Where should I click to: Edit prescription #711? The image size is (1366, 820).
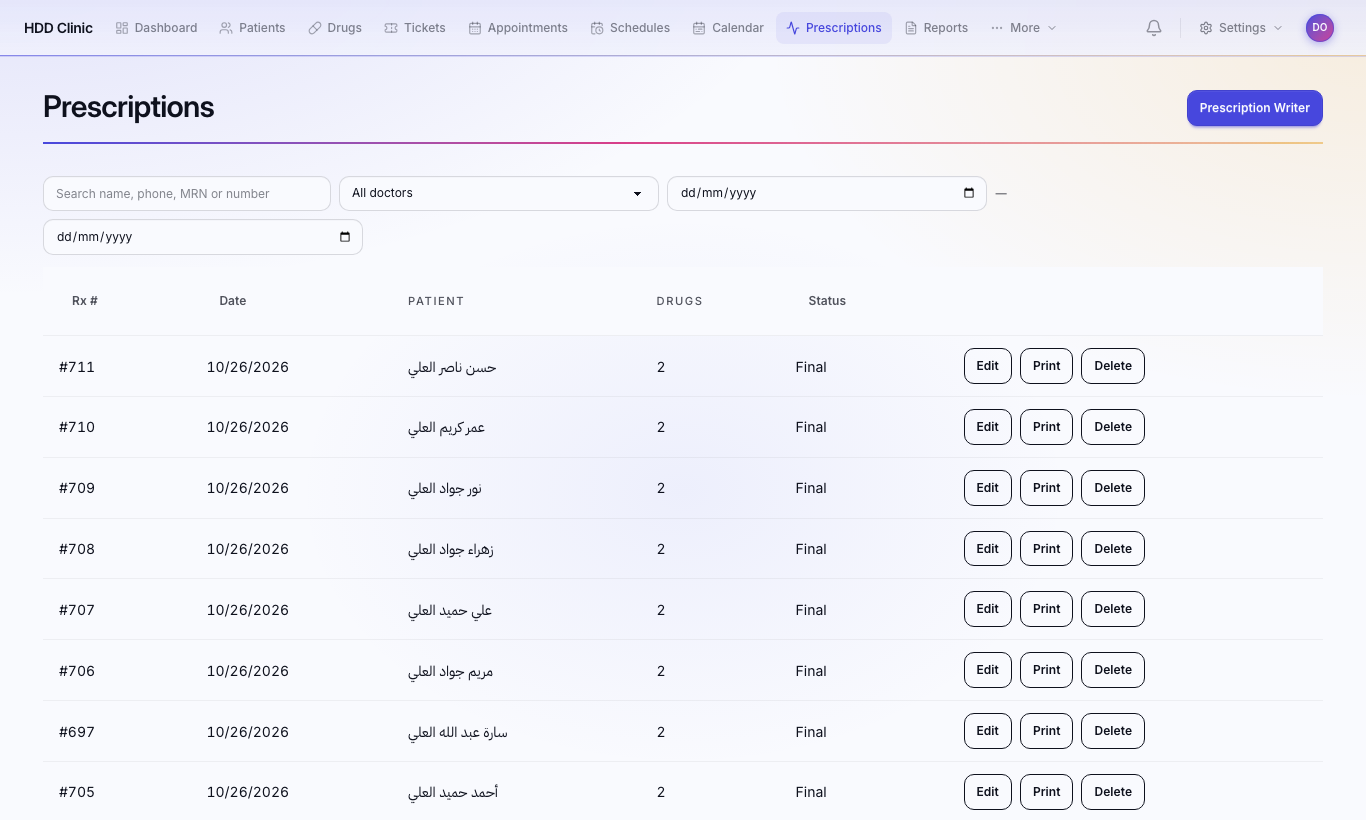coord(988,366)
